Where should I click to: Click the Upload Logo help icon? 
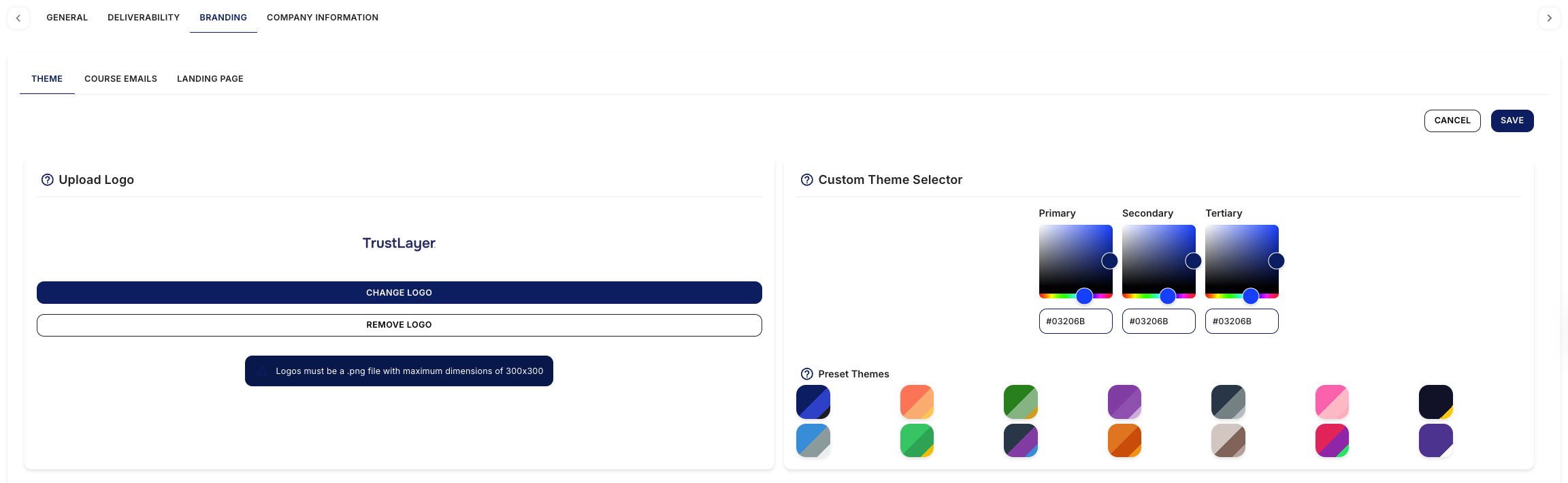coord(48,180)
